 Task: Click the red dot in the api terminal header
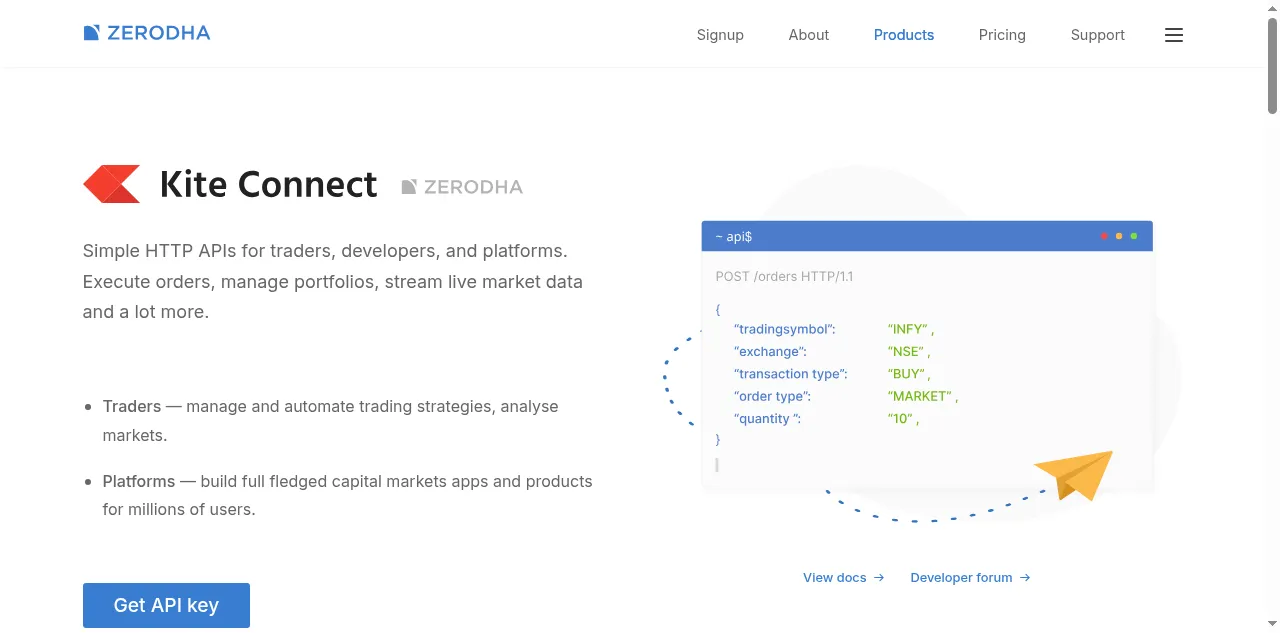tap(1104, 236)
